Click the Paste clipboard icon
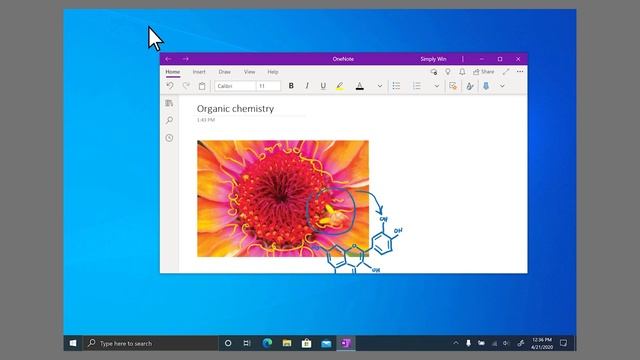This screenshot has width=640, height=360. 202,86
